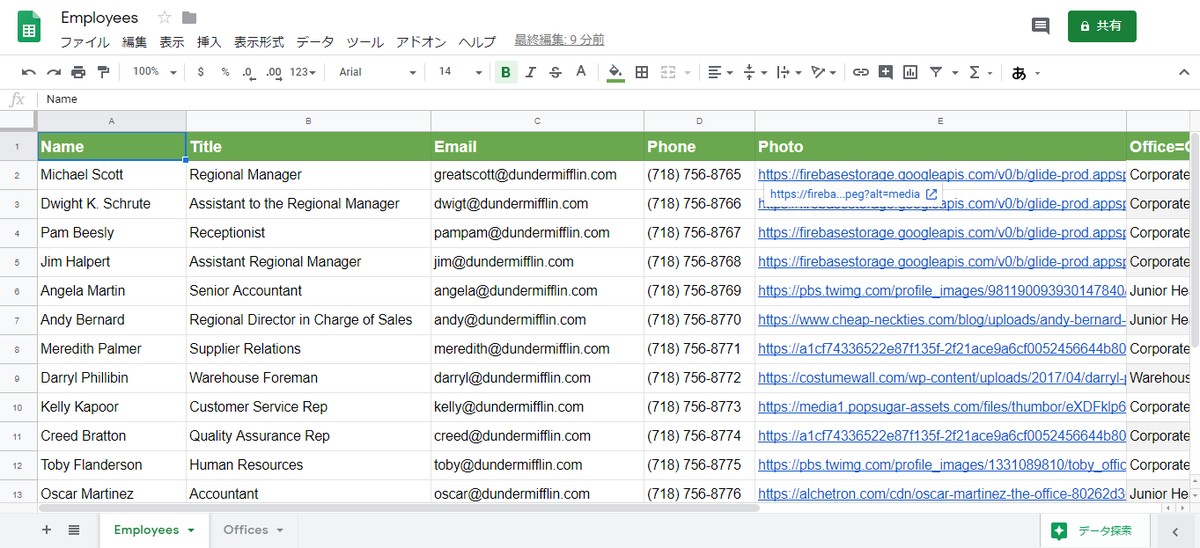Screen dimensions: 1200x548
Task: Open the Offices tab dropdown arrow
Action: 280,530
